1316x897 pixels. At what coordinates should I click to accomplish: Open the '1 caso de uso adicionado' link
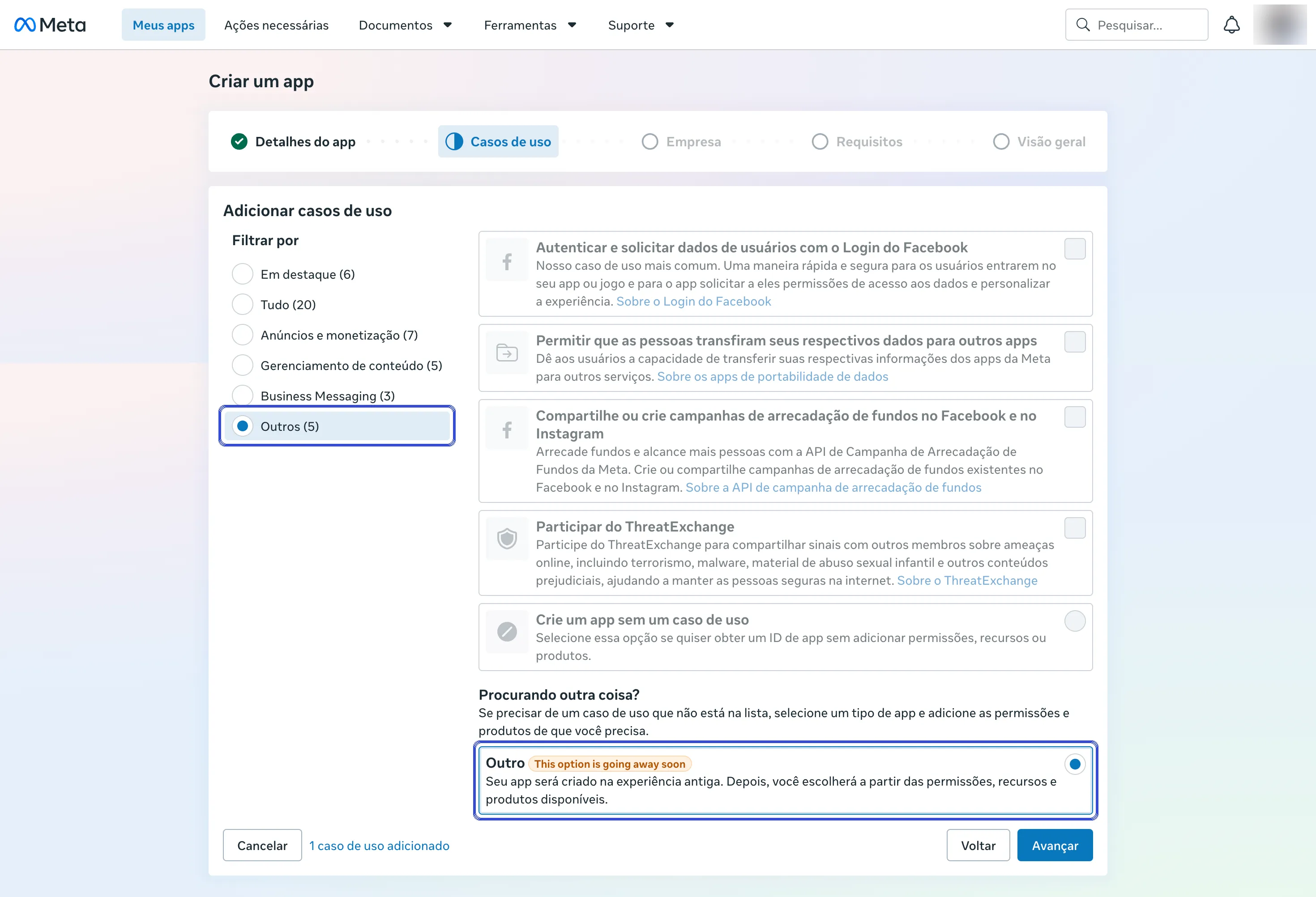click(380, 846)
